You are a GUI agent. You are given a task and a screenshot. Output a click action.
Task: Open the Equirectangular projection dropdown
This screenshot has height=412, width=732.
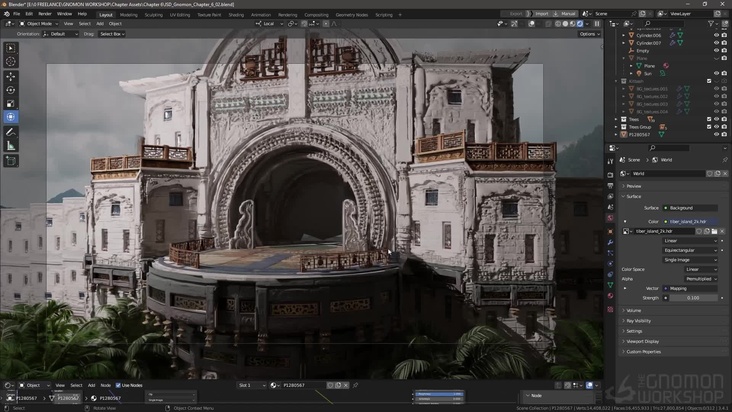(690, 250)
